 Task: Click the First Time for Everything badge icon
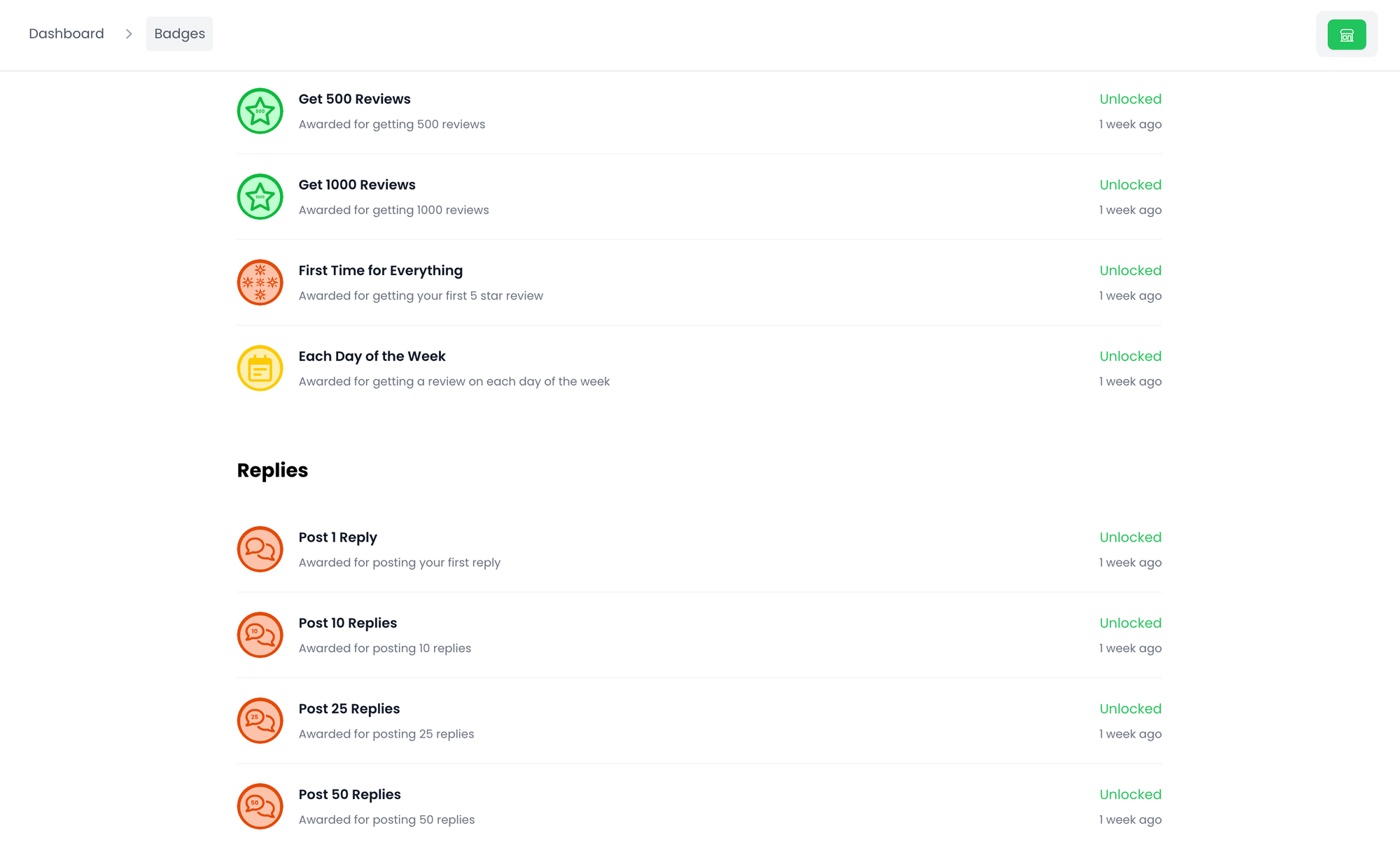coord(260,283)
